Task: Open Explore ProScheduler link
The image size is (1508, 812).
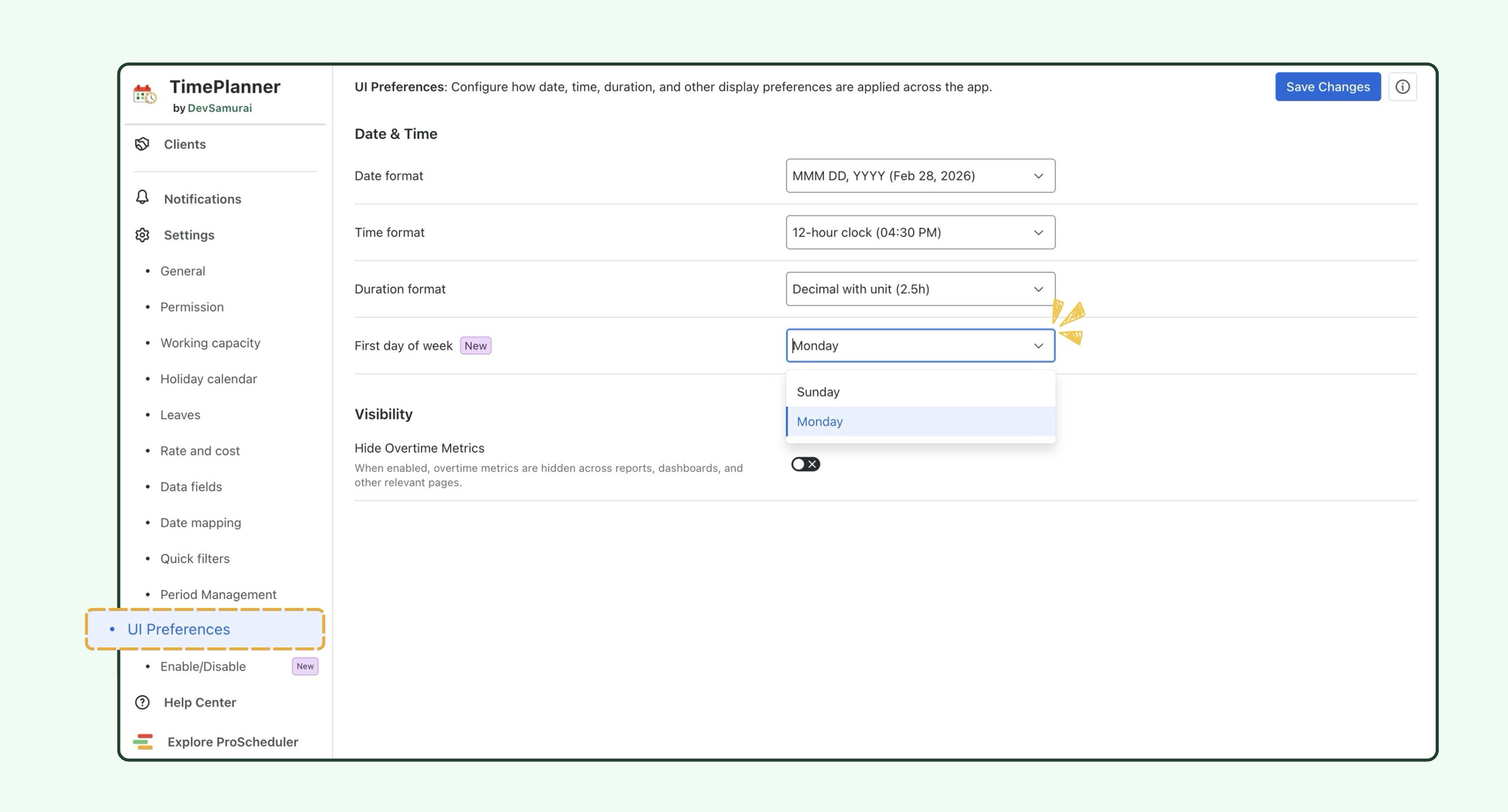Action: [x=233, y=741]
